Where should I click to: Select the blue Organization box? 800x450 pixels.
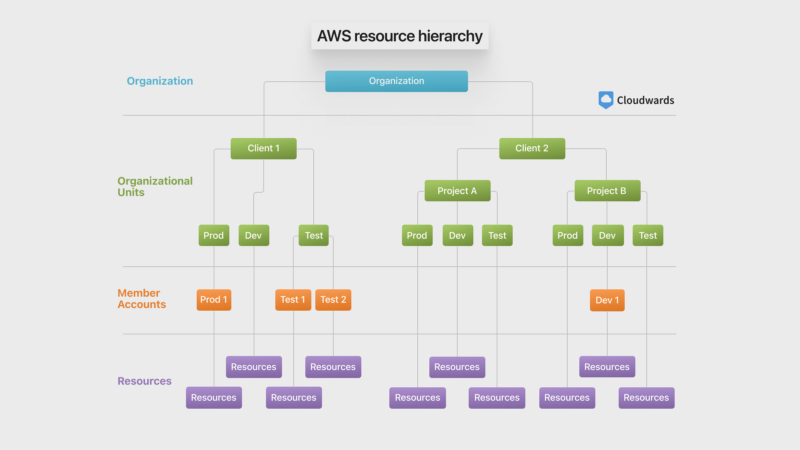396,81
